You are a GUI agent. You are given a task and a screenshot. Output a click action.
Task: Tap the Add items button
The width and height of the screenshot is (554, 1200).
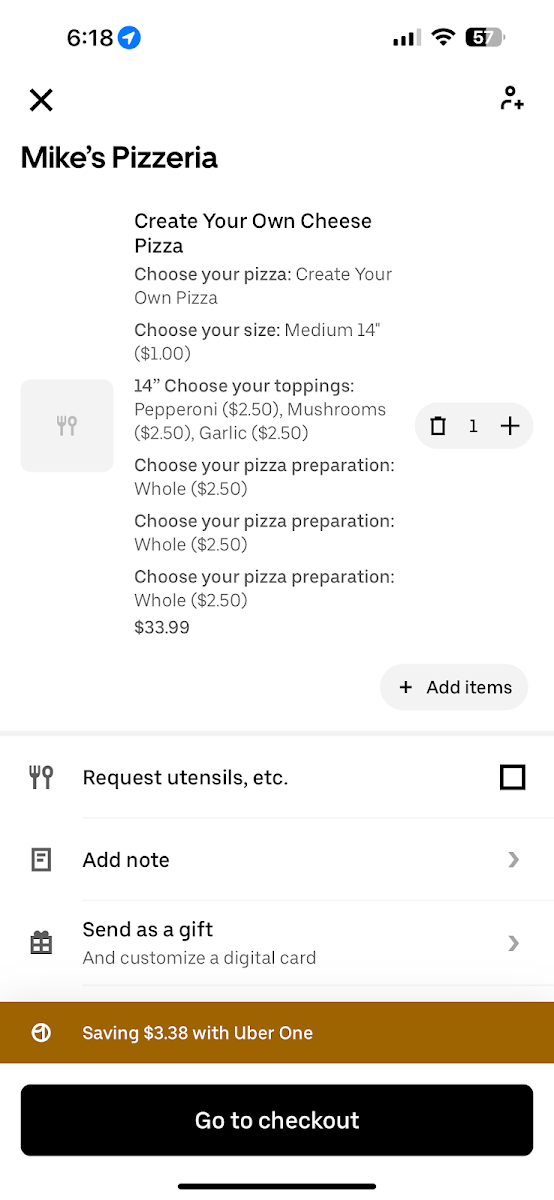(x=454, y=687)
